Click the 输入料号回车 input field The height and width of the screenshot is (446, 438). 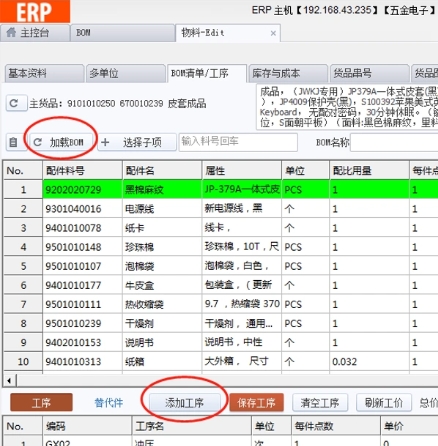(238, 142)
